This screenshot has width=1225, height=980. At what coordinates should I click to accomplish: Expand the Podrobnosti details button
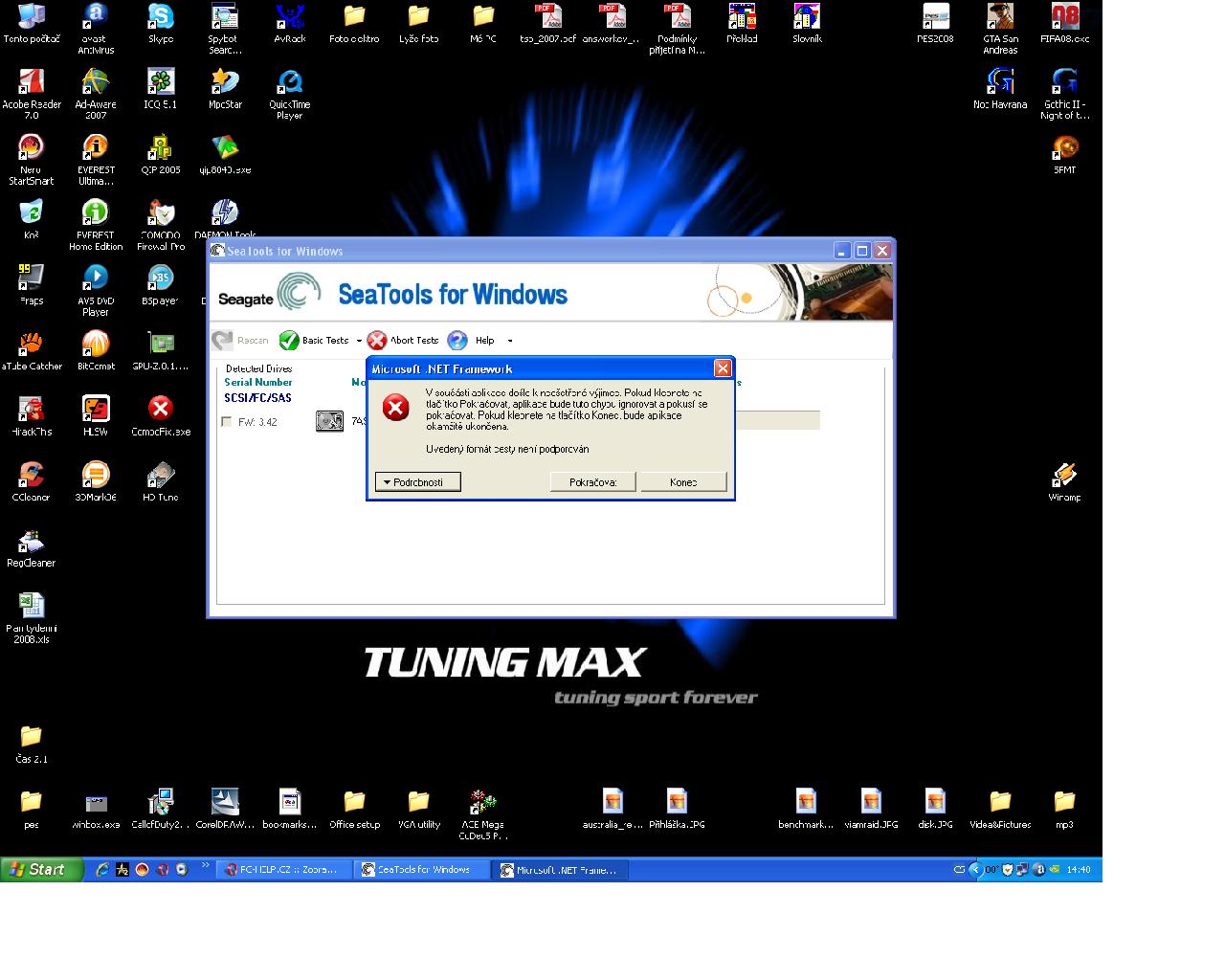pyautogui.click(x=418, y=482)
